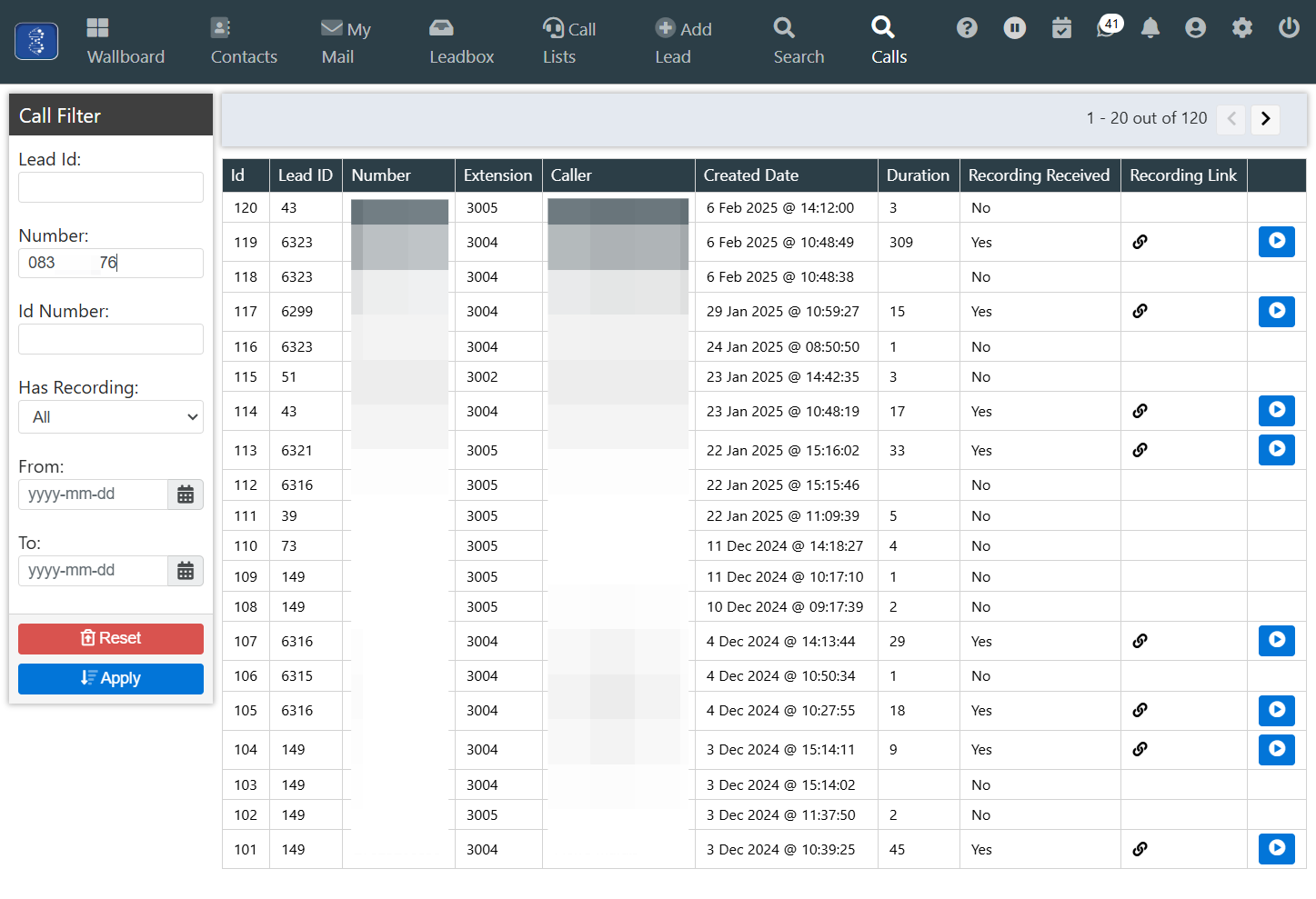Open the To date calendar picker
1316x899 pixels.
(186, 571)
